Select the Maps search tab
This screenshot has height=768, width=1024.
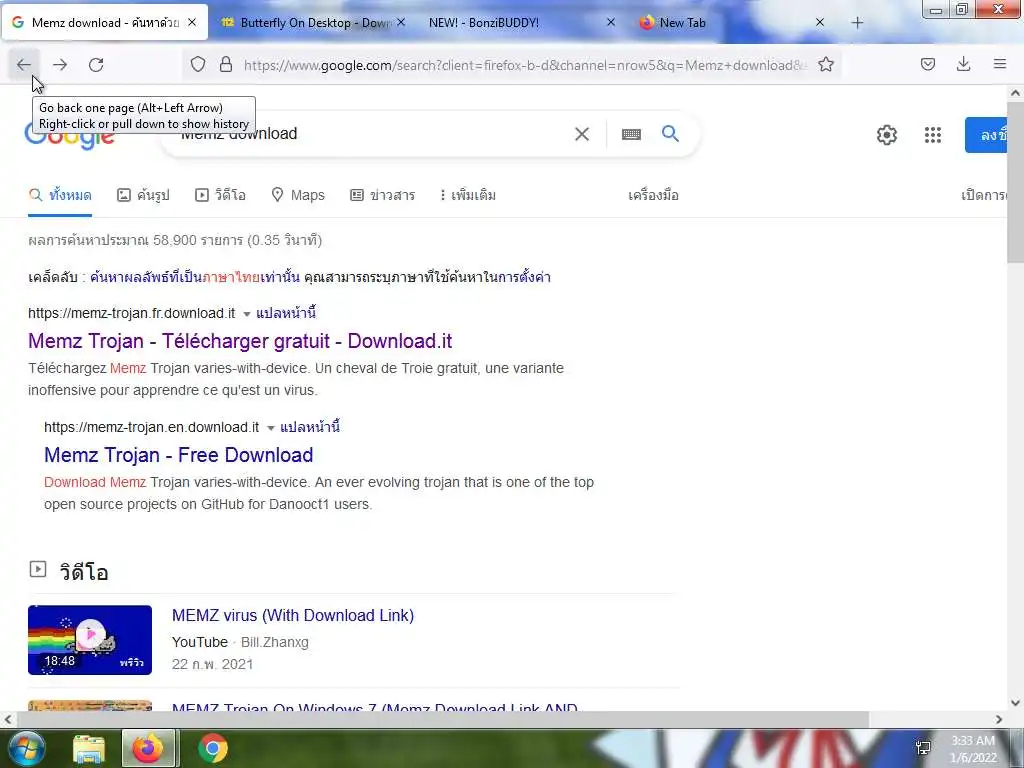[x=298, y=195]
